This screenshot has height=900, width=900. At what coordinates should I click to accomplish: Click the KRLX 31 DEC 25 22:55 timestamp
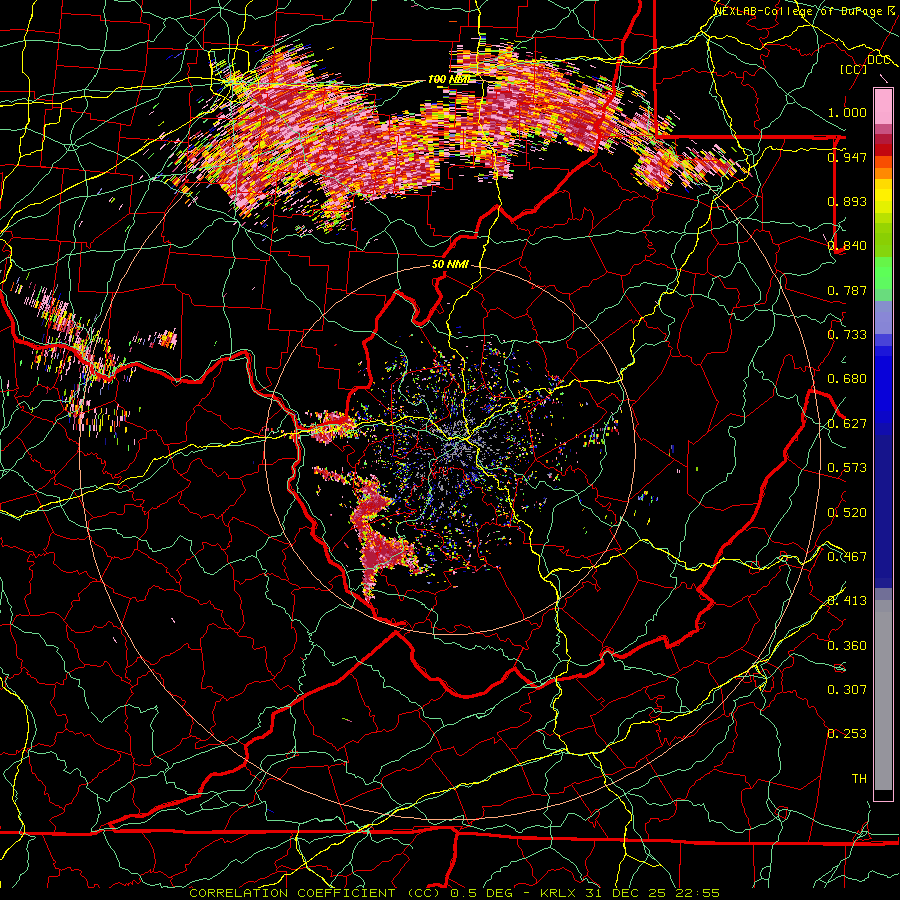click(630, 893)
